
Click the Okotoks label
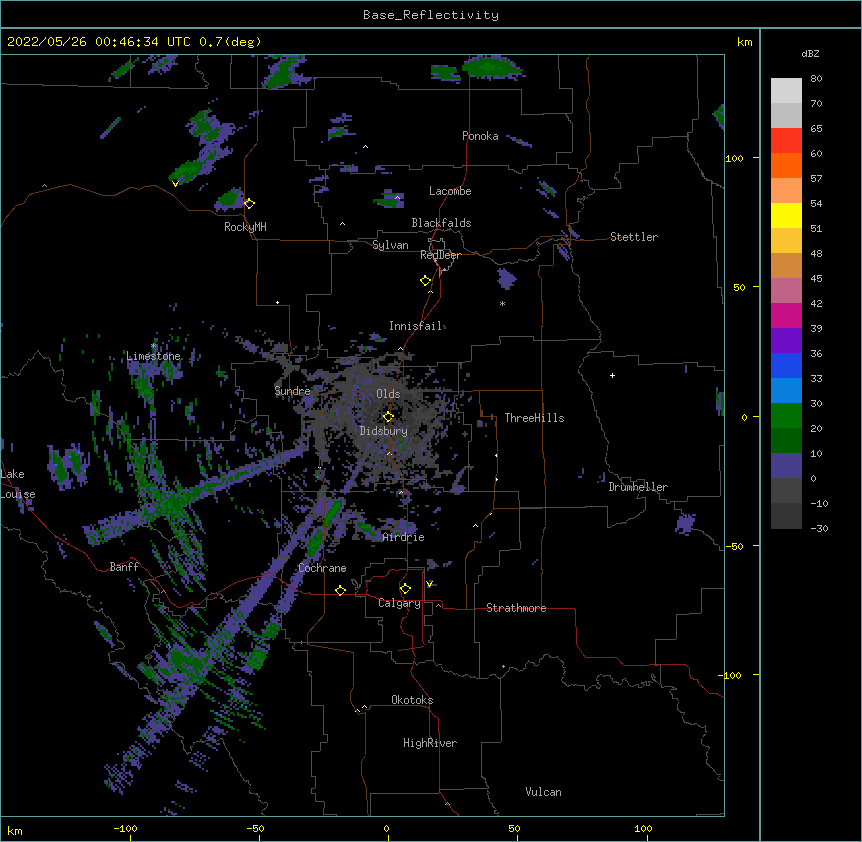click(x=412, y=700)
